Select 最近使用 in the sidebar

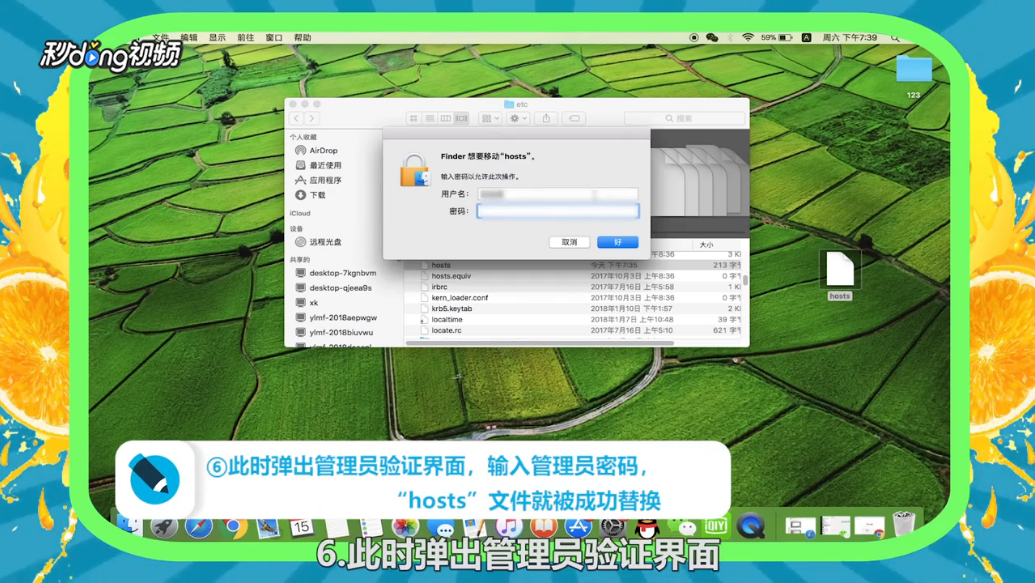point(318,165)
